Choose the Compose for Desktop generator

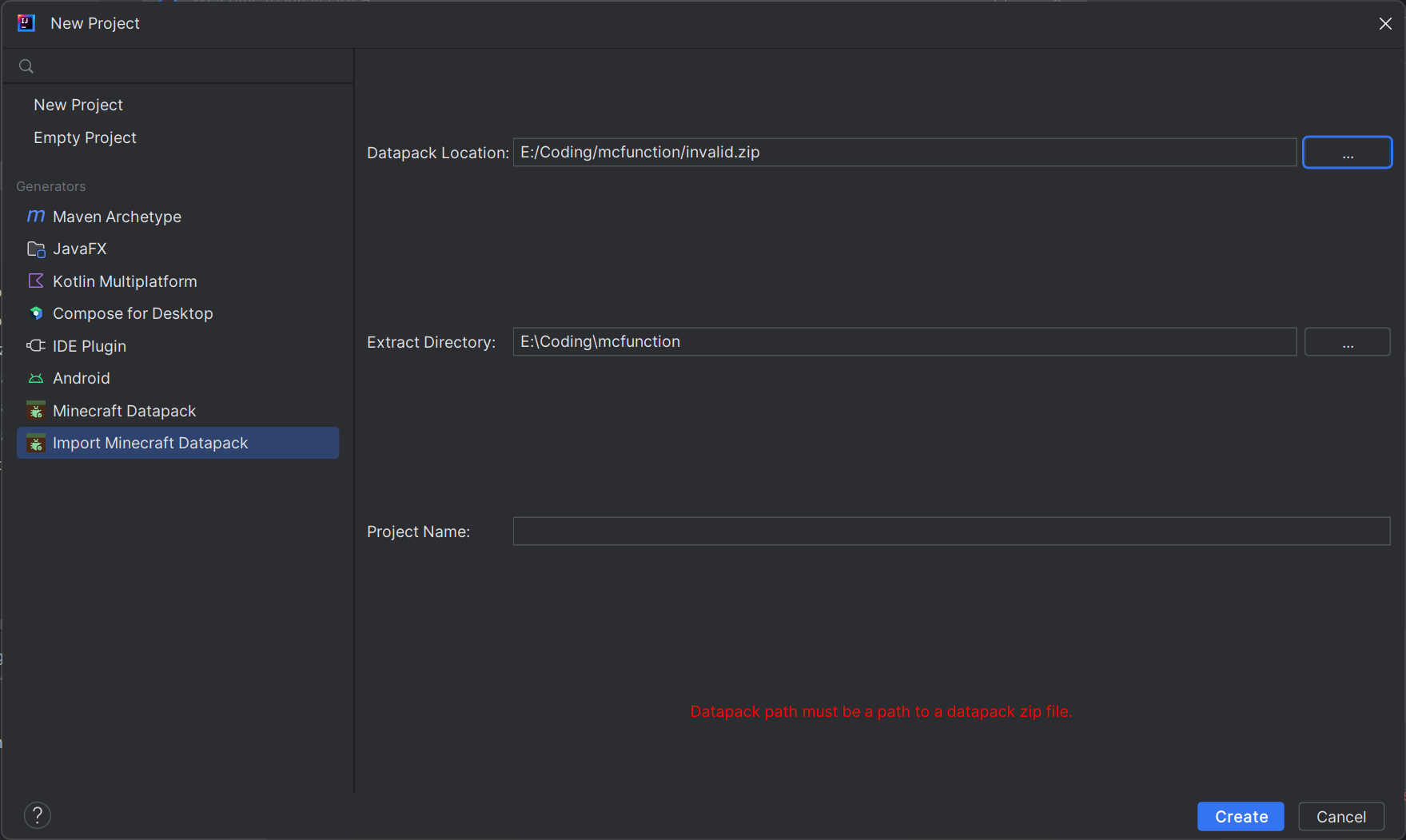tap(177, 313)
